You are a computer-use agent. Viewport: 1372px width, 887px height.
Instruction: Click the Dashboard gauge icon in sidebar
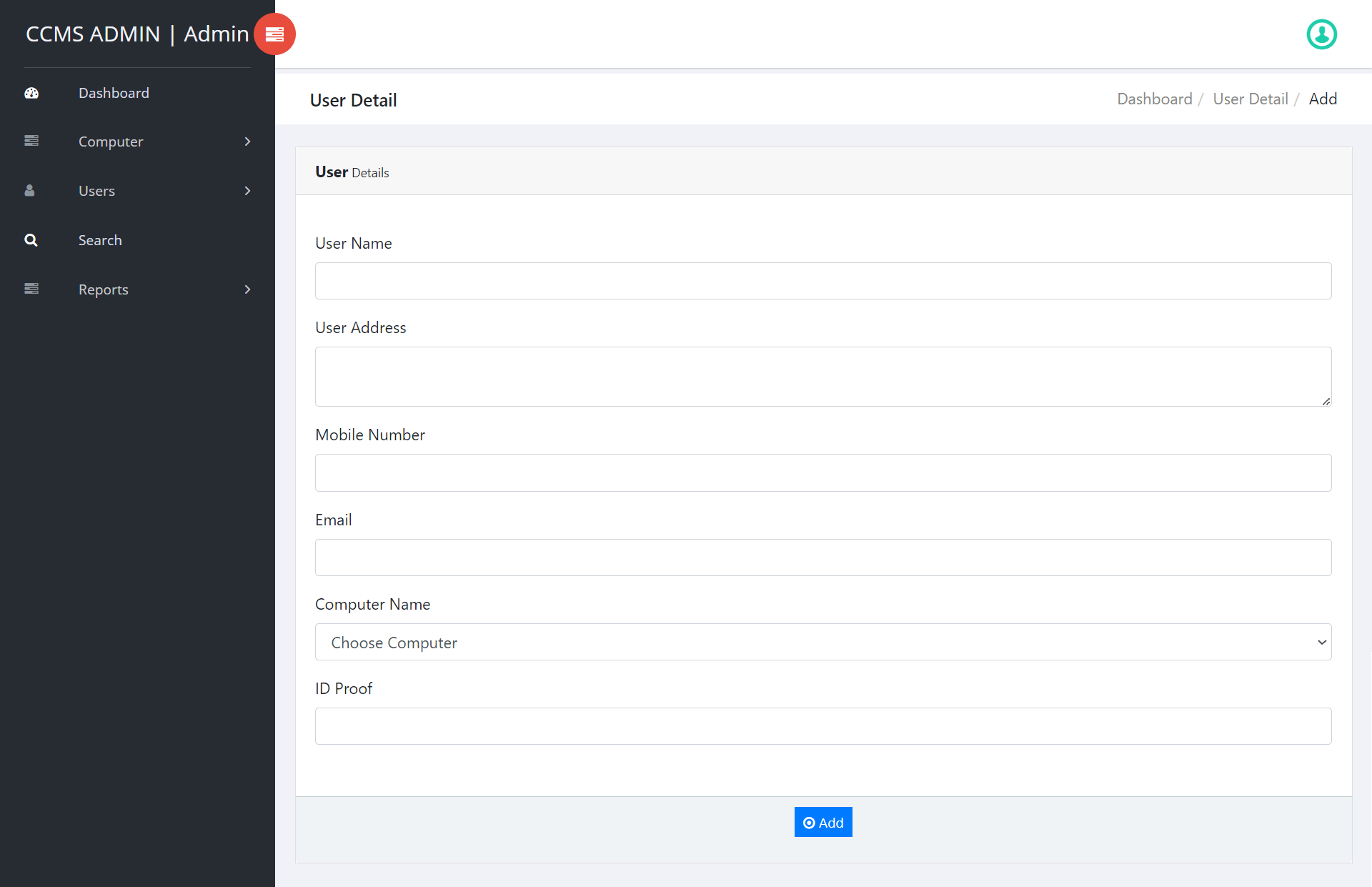pos(31,93)
